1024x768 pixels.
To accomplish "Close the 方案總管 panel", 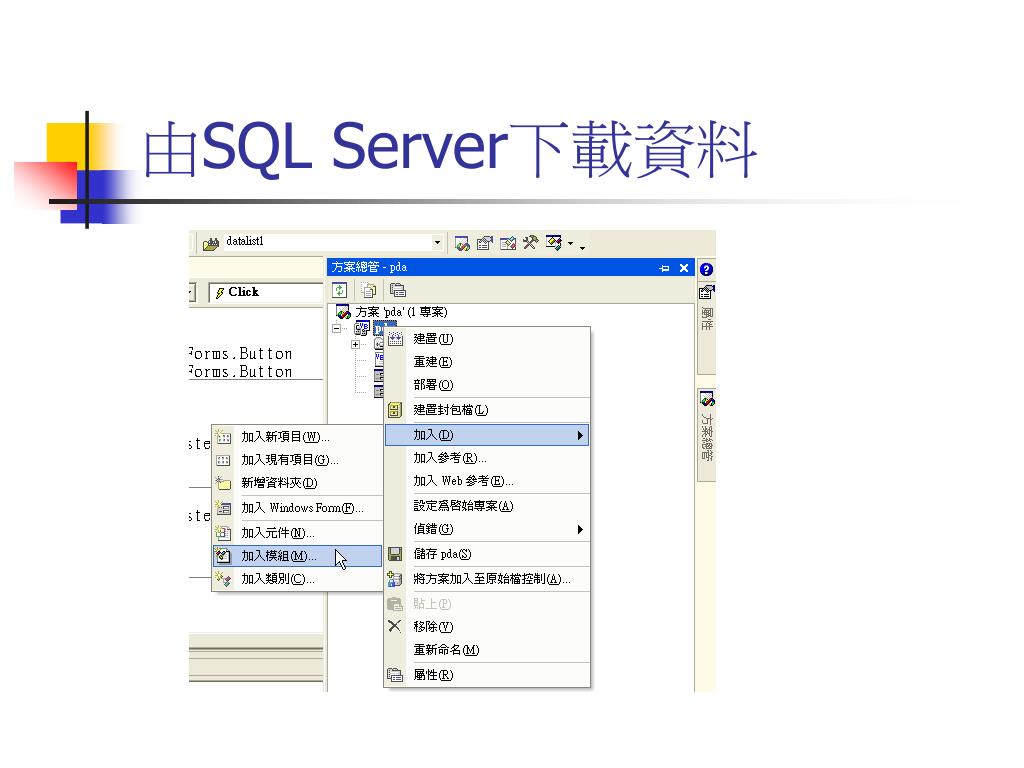I will pos(684,268).
